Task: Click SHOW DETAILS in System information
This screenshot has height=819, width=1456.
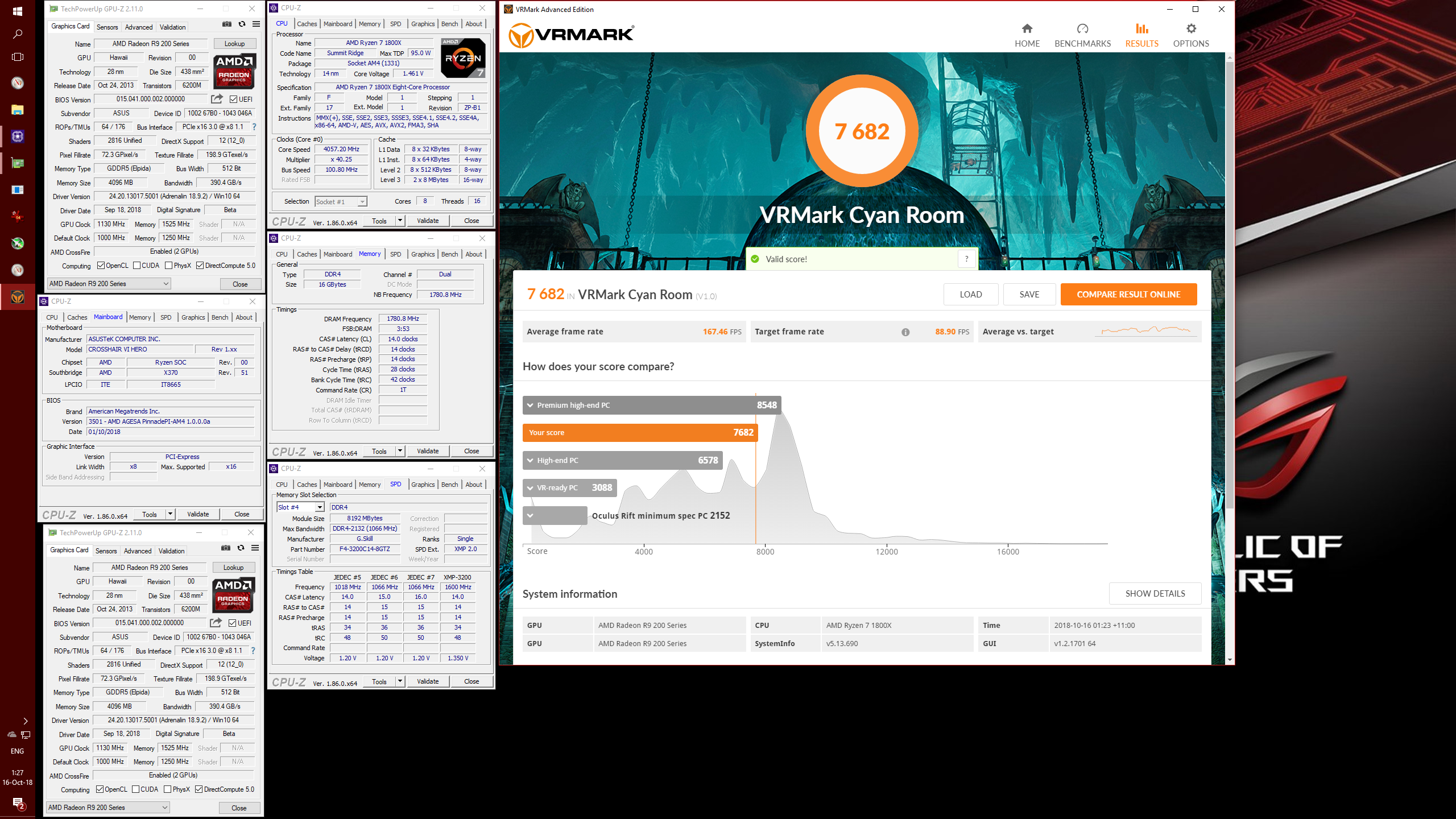Action: coord(1155,594)
